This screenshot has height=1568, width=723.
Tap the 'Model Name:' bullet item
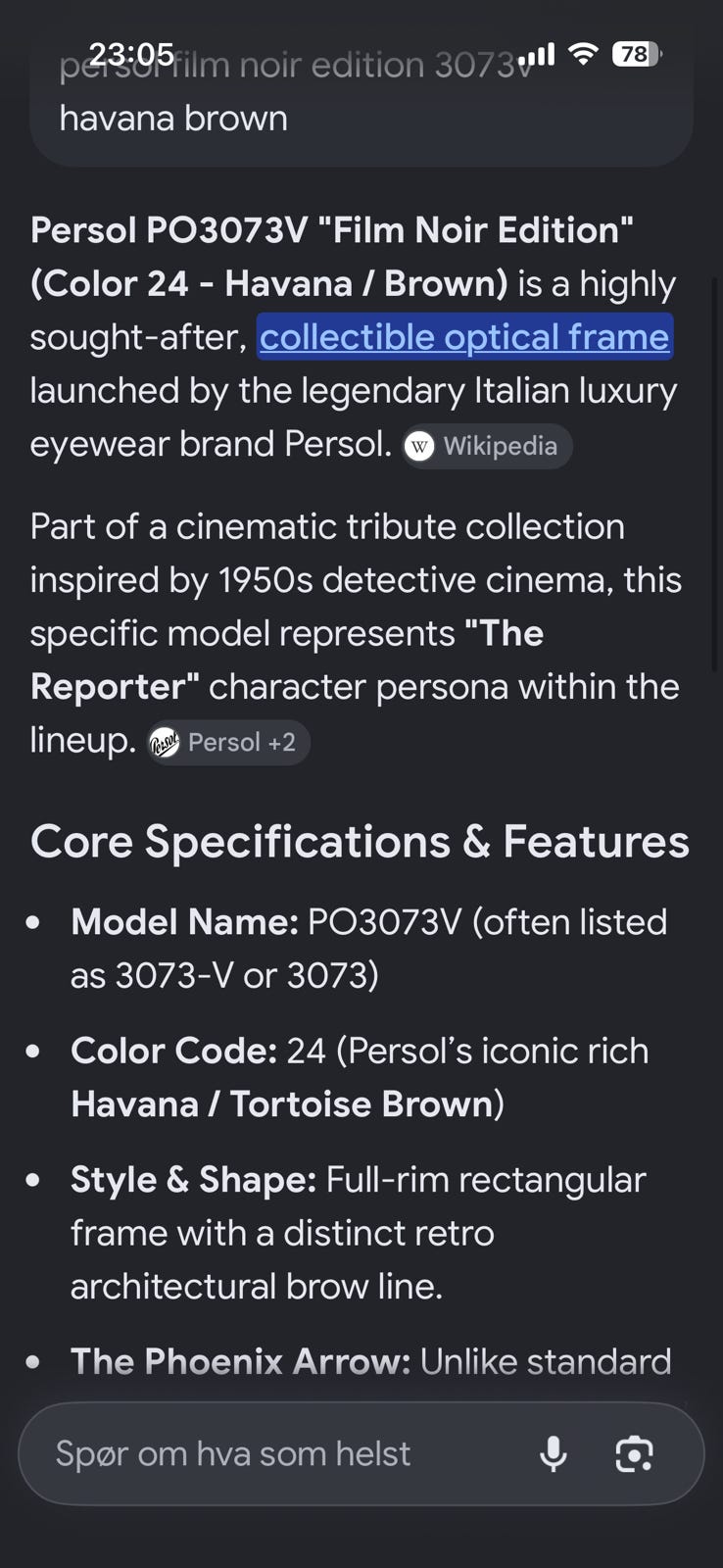click(368, 949)
